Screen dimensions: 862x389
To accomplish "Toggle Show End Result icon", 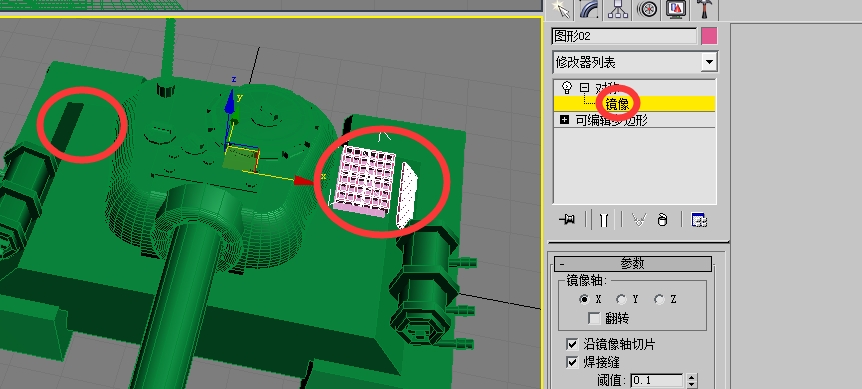I will coord(604,220).
